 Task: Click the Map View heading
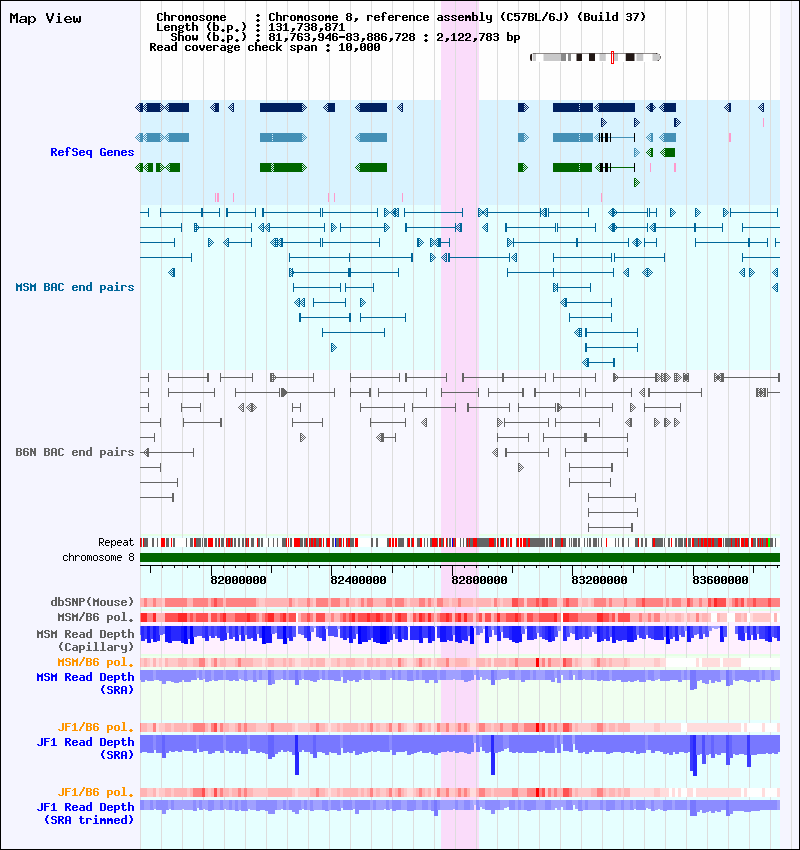click(x=46, y=18)
